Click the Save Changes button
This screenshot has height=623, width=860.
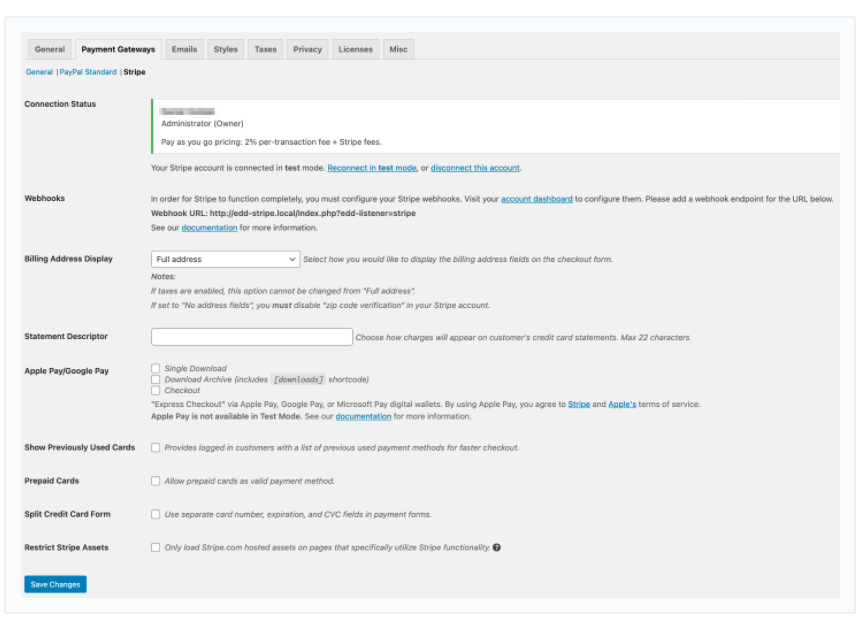pyautogui.click(x=55, y=584)
